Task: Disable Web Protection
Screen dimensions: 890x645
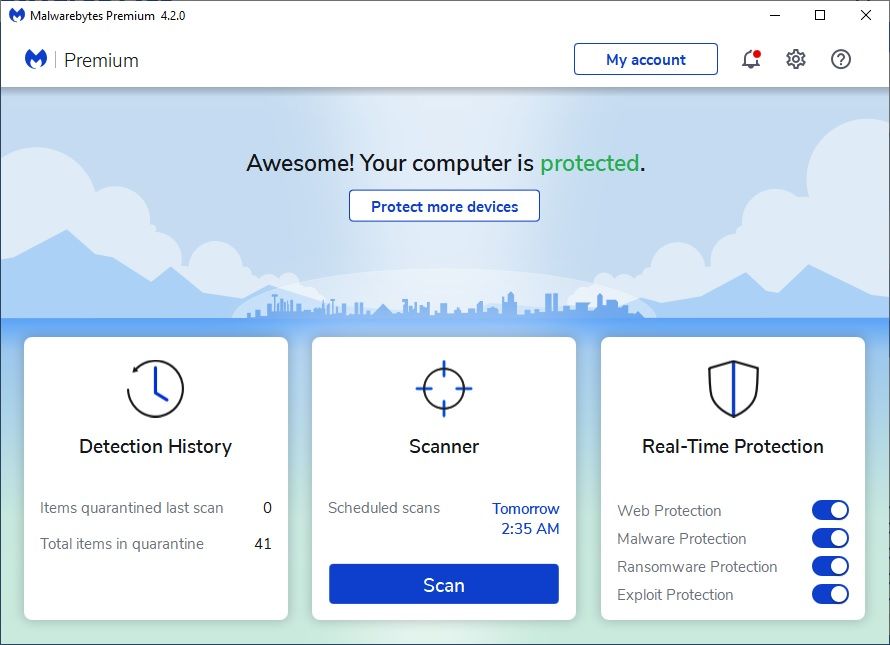Action: tap(830, 510)
